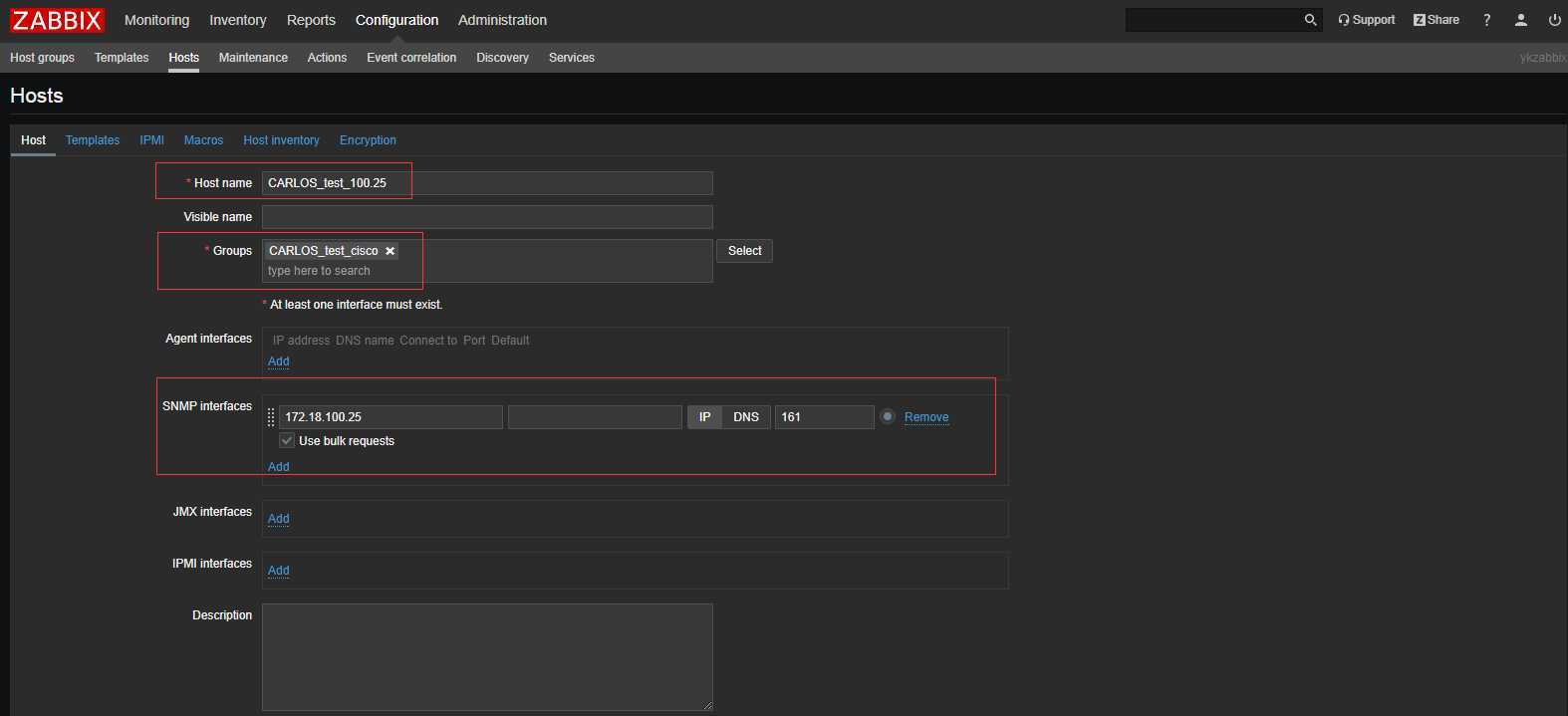Add another SNMP interface
The image size is (1568, 716).
tap(279, 467)
